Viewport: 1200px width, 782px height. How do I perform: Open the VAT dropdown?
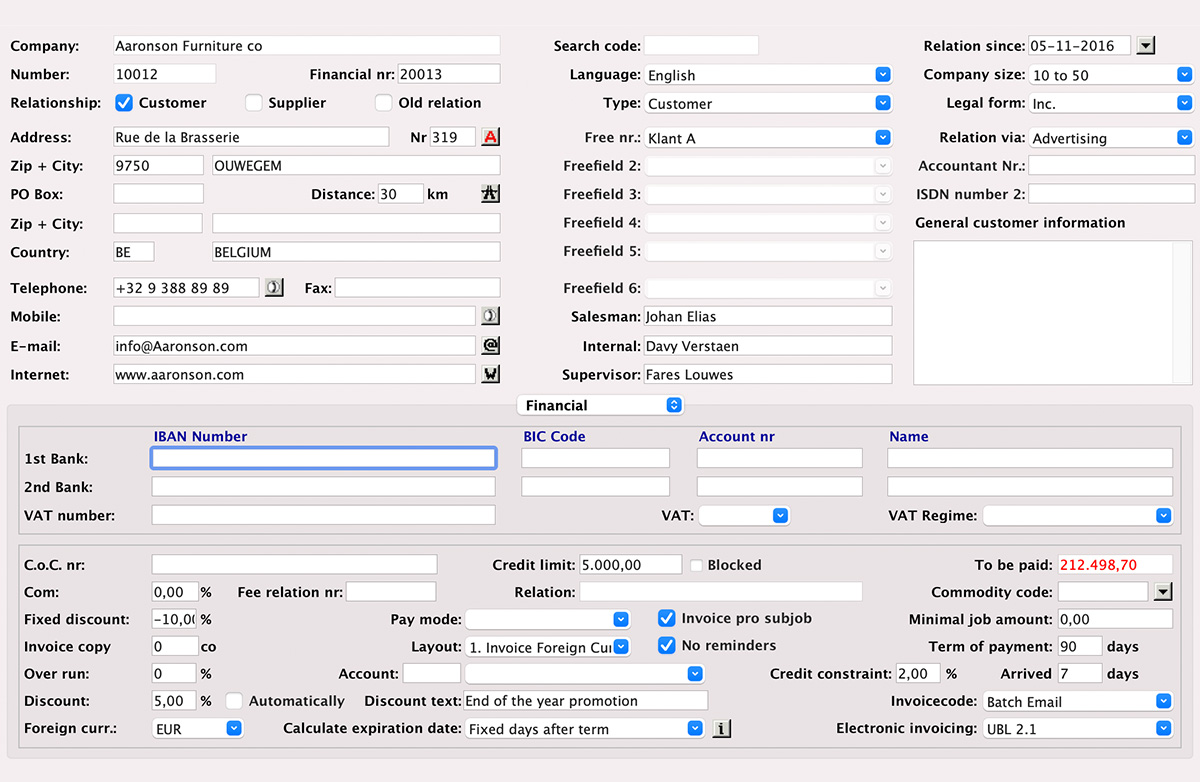[744, 515]
